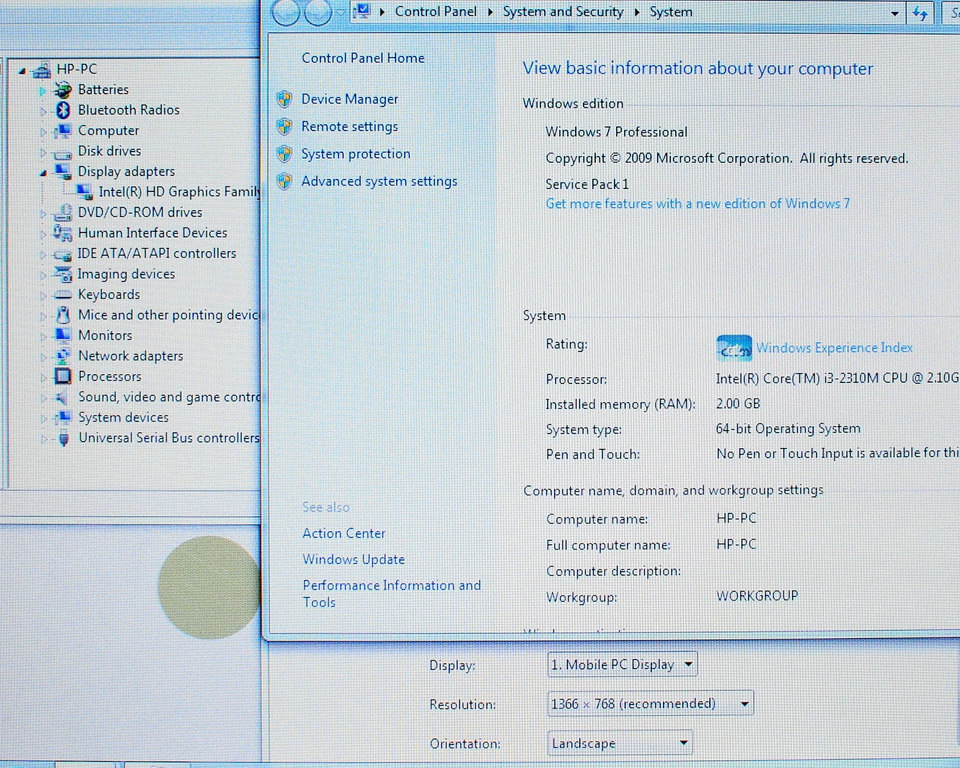Screen dimensions: 960x768
Task: Click the Windows Experience Index rating icon
Action: click(x=733, y=348)
